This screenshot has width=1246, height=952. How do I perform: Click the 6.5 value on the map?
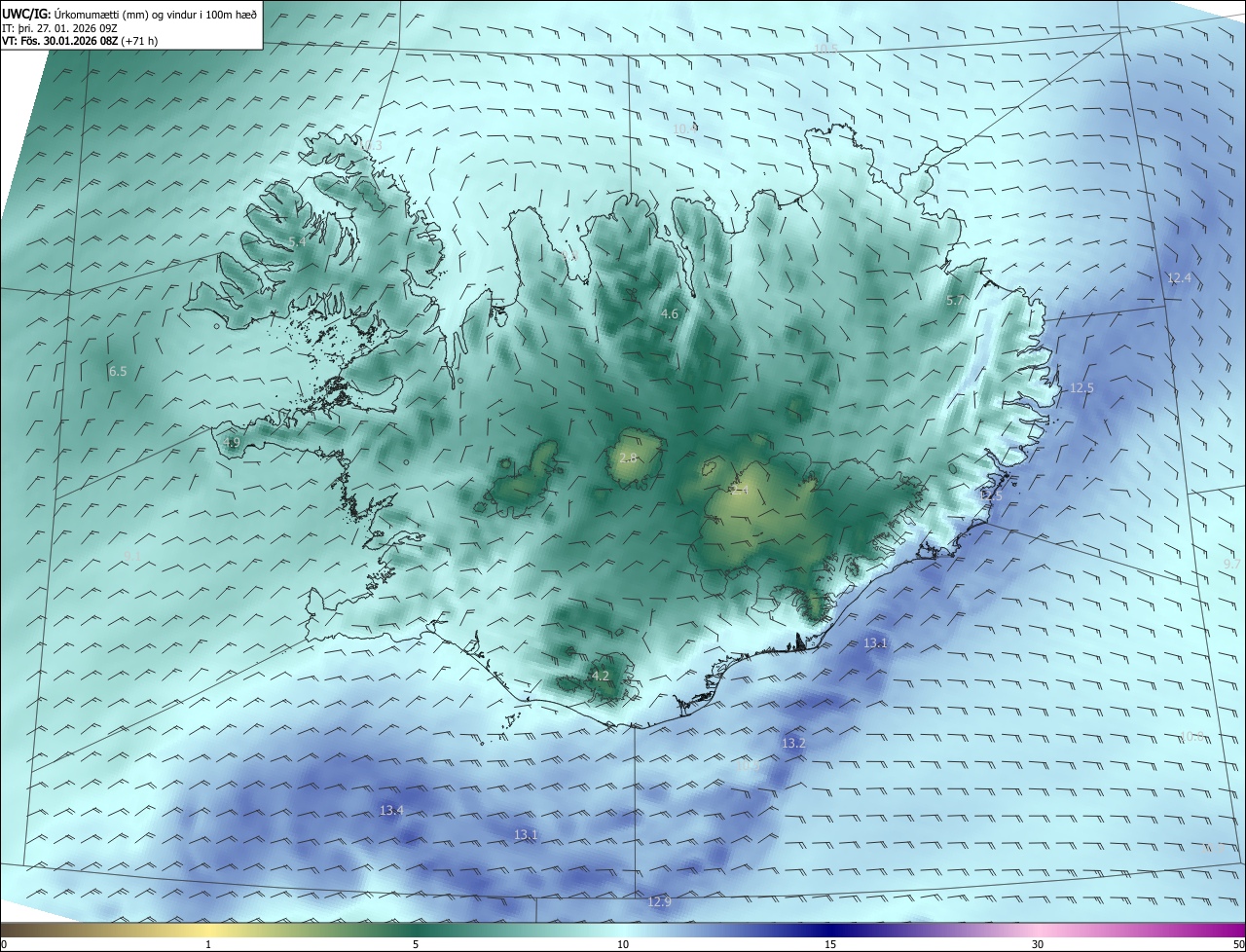click(x=118, y=371)
